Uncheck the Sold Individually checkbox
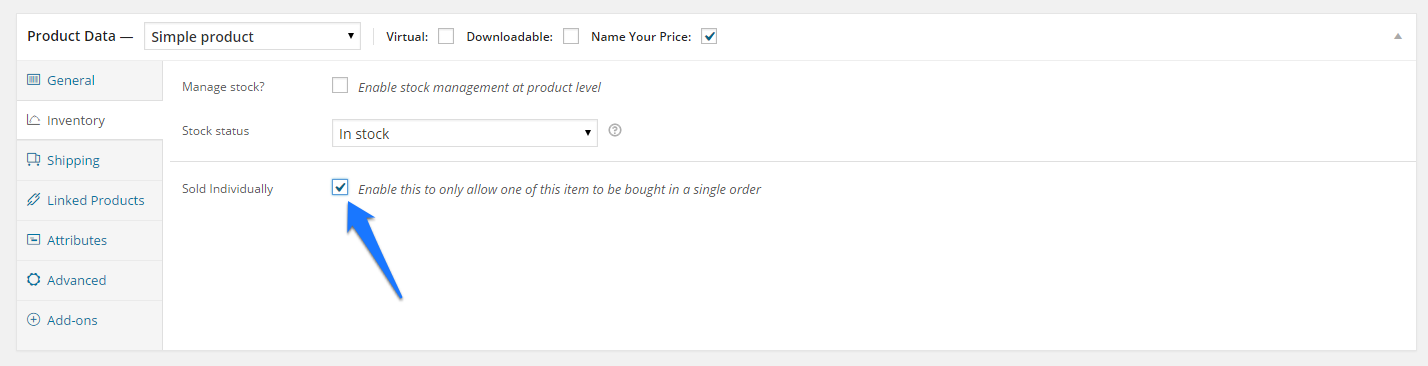Image resolution: width=1428 pixels, height=366 pixels. (340, 187)
